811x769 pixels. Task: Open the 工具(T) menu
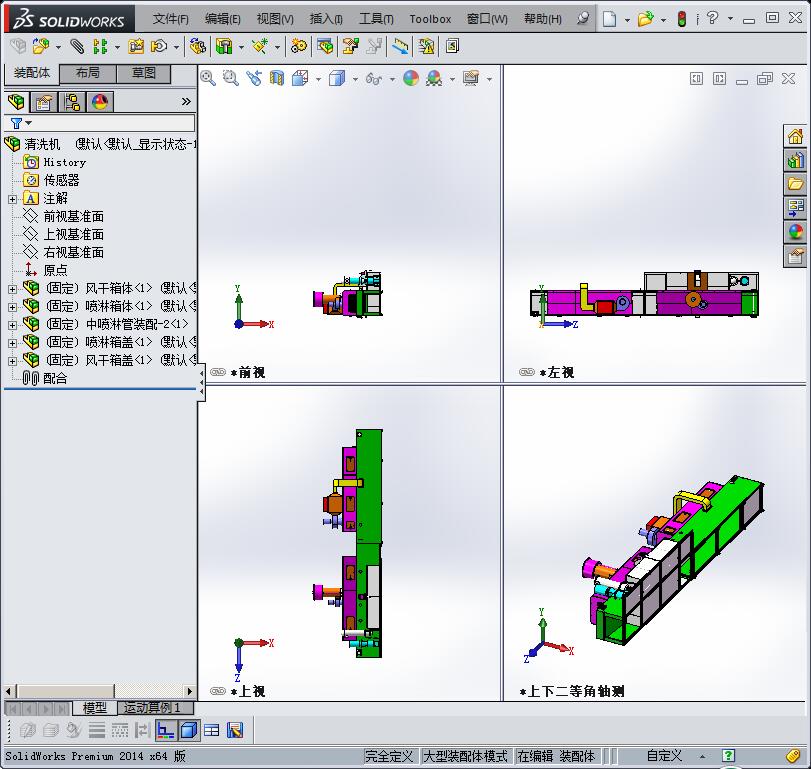(377, 19)
